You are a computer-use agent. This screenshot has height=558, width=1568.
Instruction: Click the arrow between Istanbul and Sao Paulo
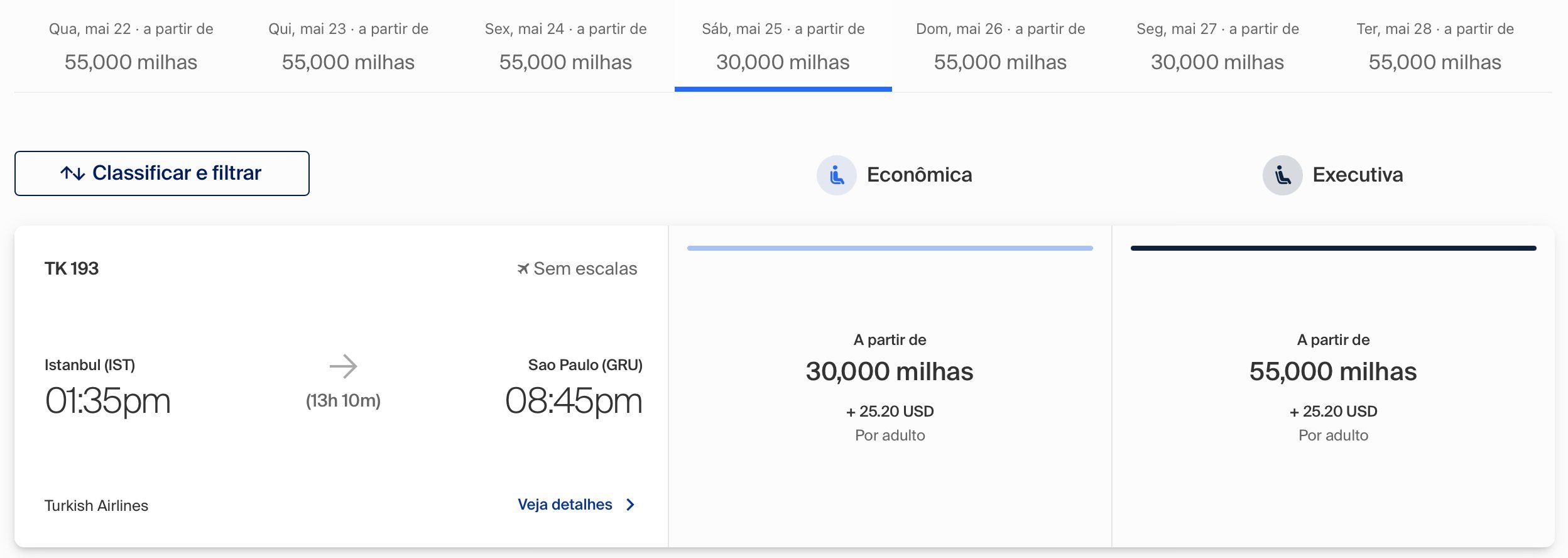pyautogui.click(x=343, y=366)
